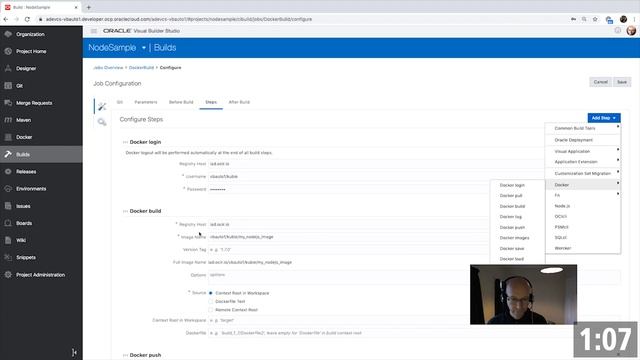Image resolution: width=640 pixels, height=360 pixels.
Task: Expand the Visual Application submenu
Action: (583, 151)
